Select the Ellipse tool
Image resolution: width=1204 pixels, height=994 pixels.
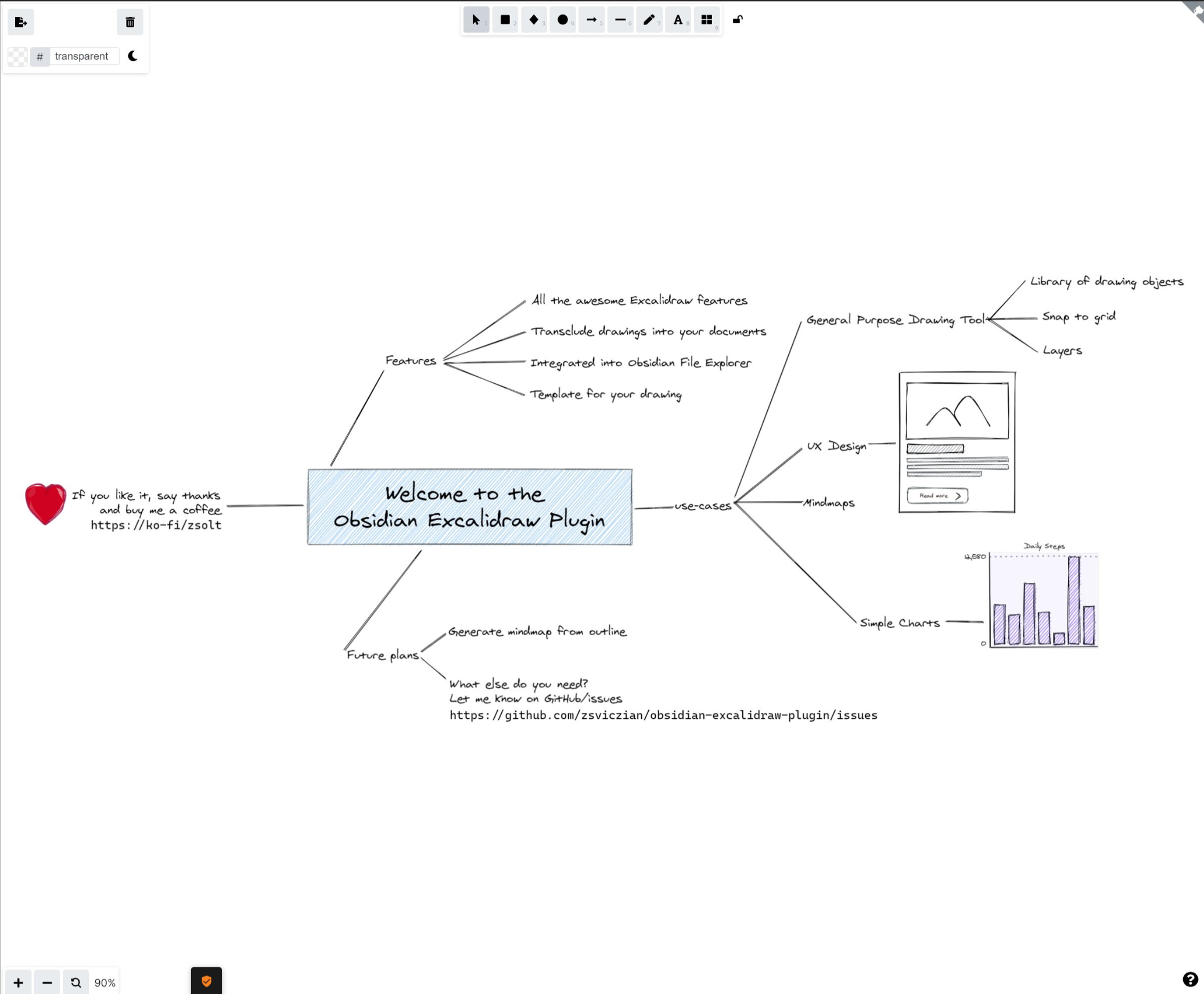click(562, 20)
